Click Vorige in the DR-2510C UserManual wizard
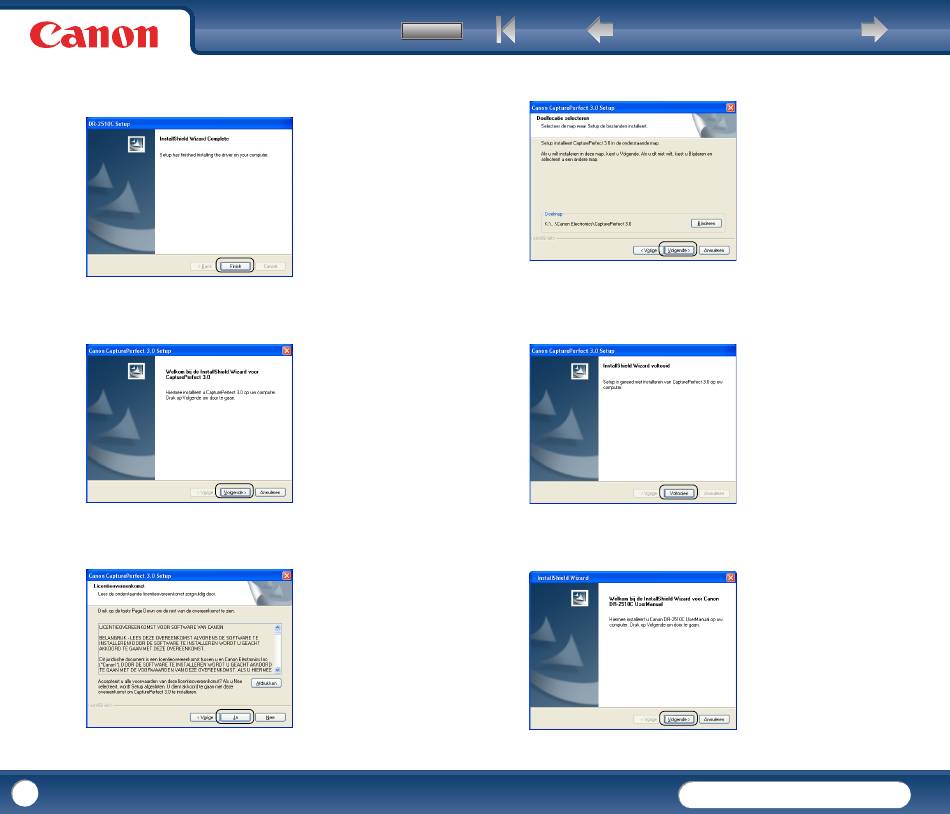The image size is (950, 814). (648, 720)
